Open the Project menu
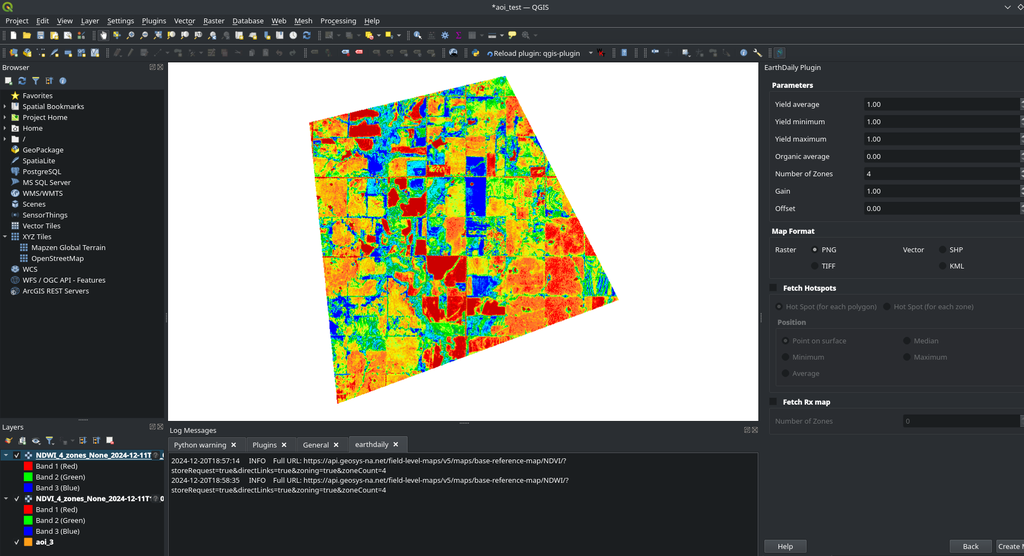 [17, 21]
